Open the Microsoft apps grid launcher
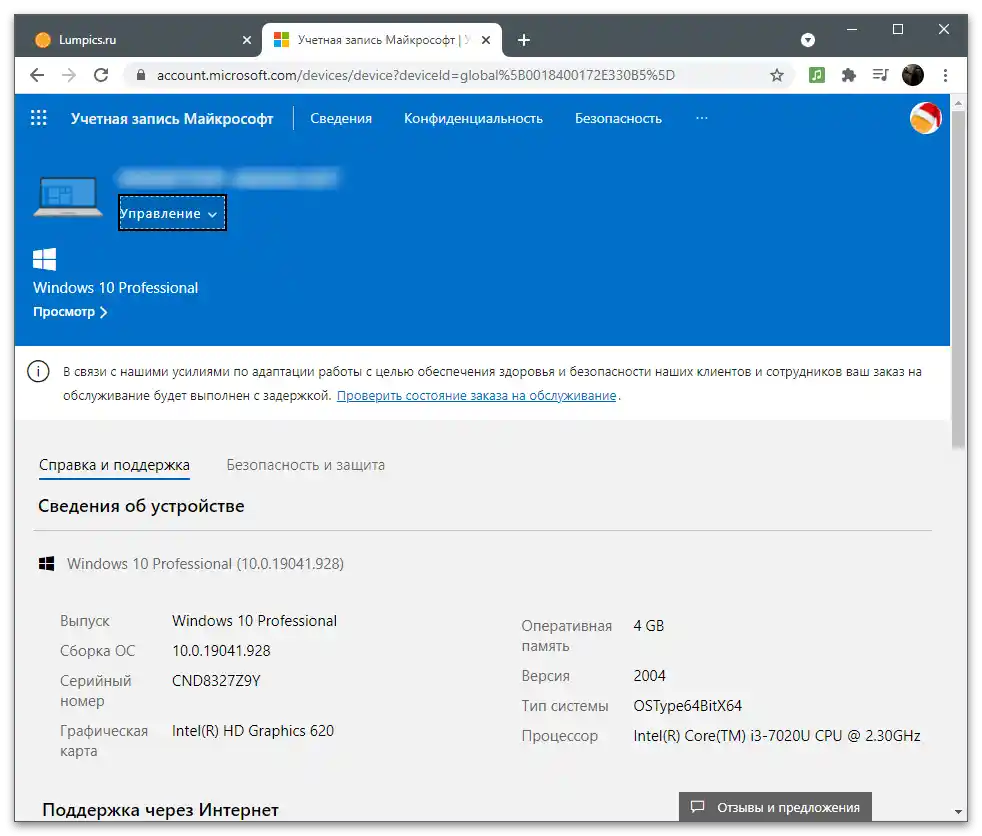Image resolution: width=982 pixels, height=836 pixels. 39,118
